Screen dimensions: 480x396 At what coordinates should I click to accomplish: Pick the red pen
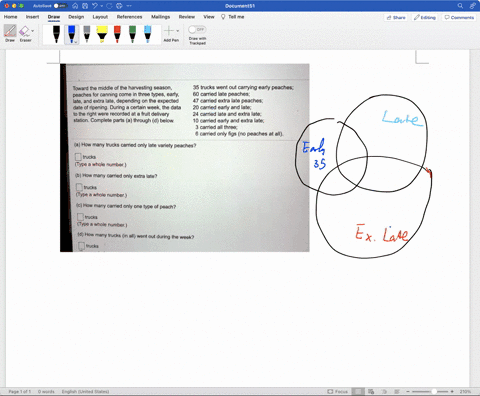click(117, 34)
